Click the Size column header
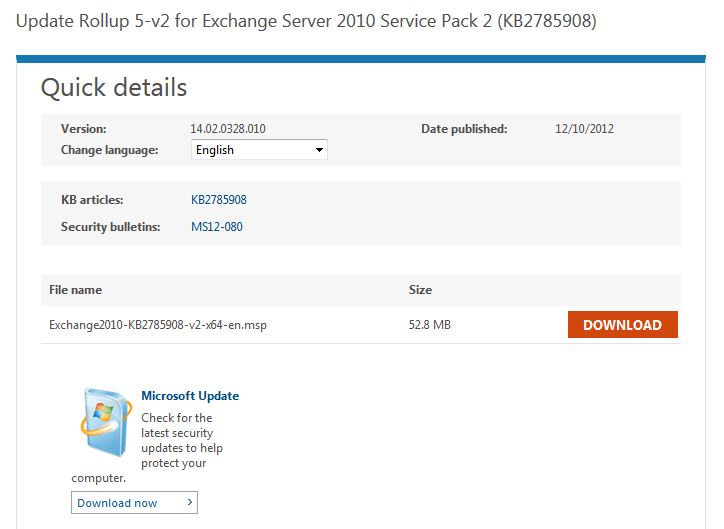This screenshot has width=724, height=529. click(x=420, y=290)
